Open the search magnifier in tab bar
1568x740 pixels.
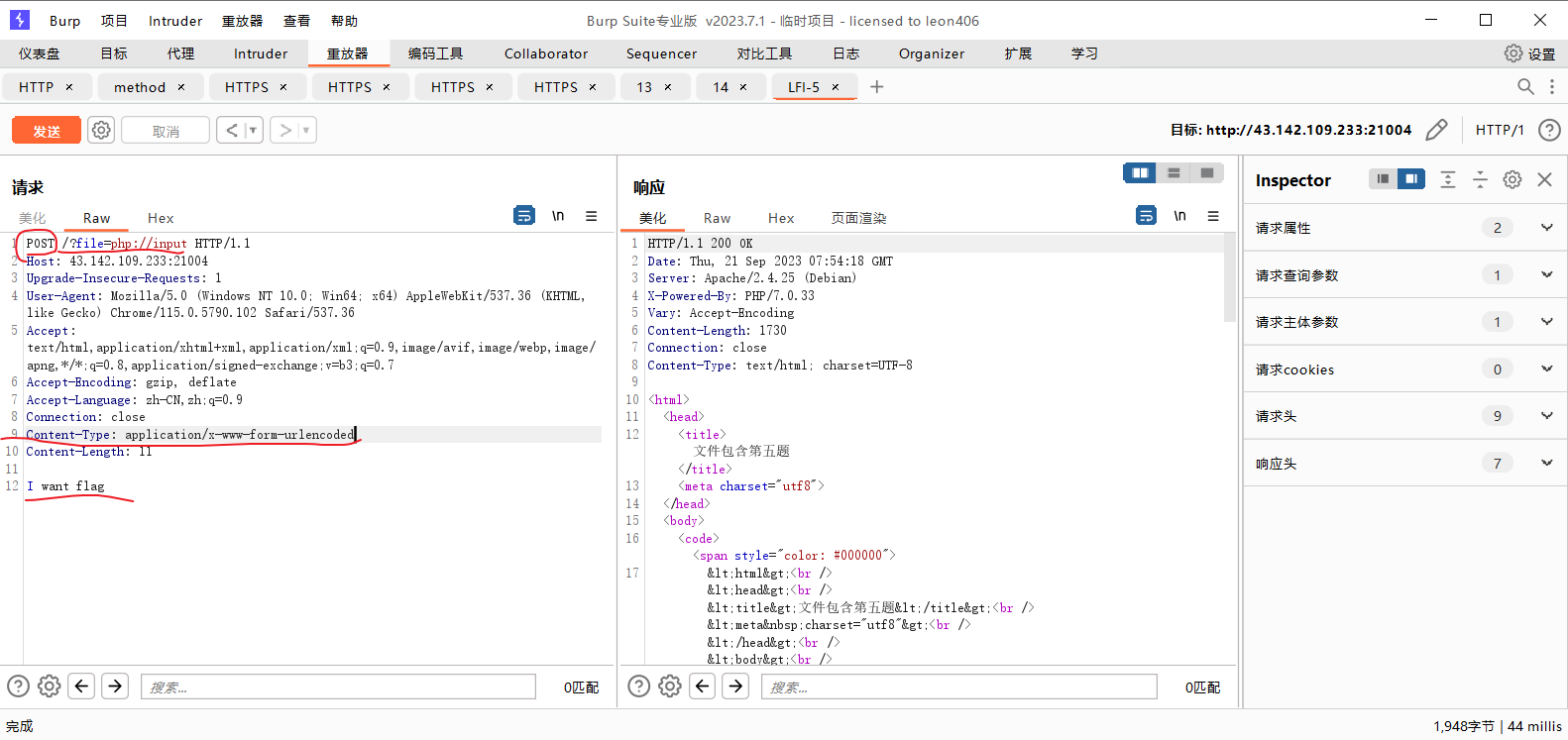coord(1526,87)
